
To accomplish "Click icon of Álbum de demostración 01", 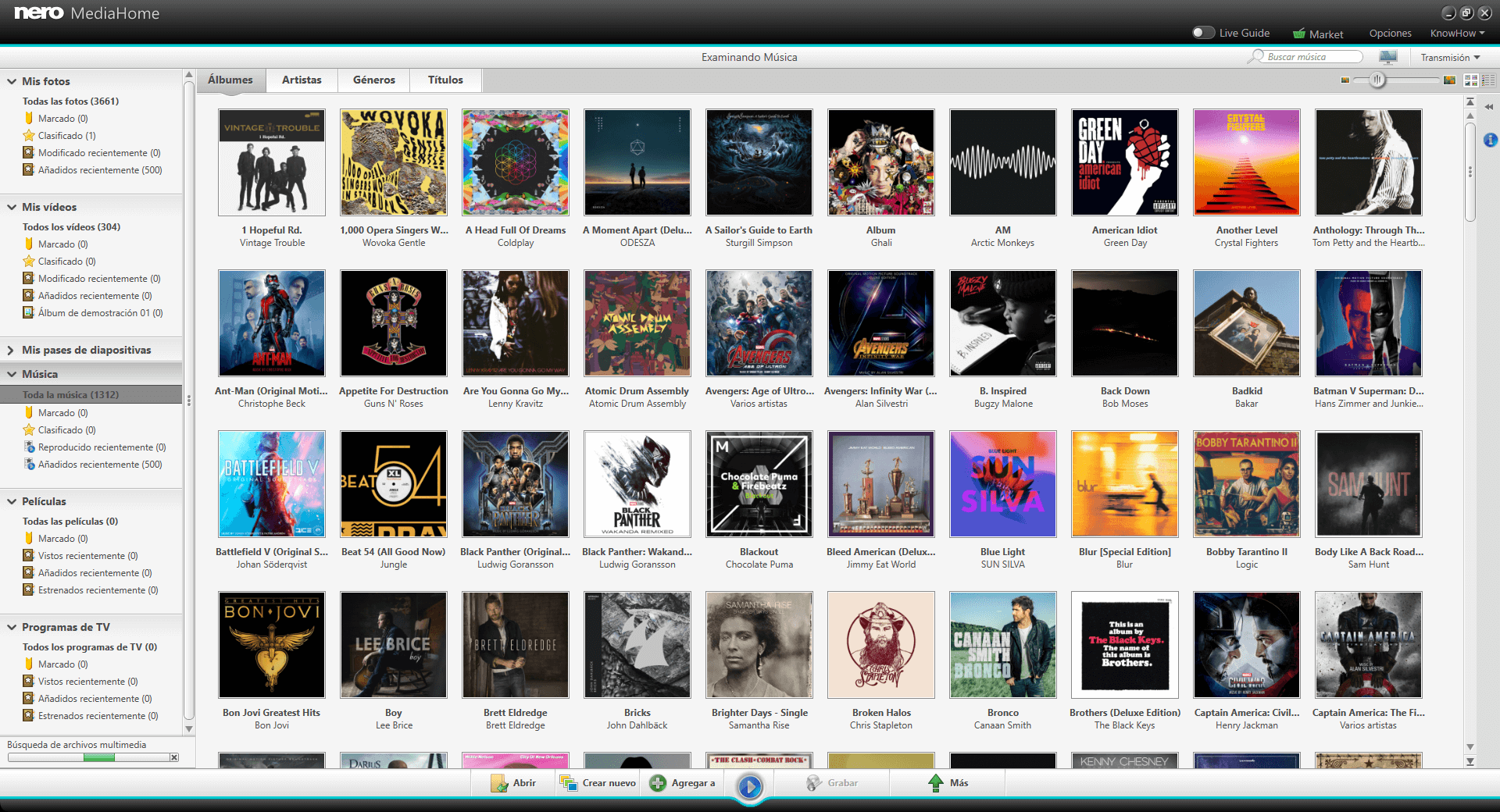I will (29, 313).
